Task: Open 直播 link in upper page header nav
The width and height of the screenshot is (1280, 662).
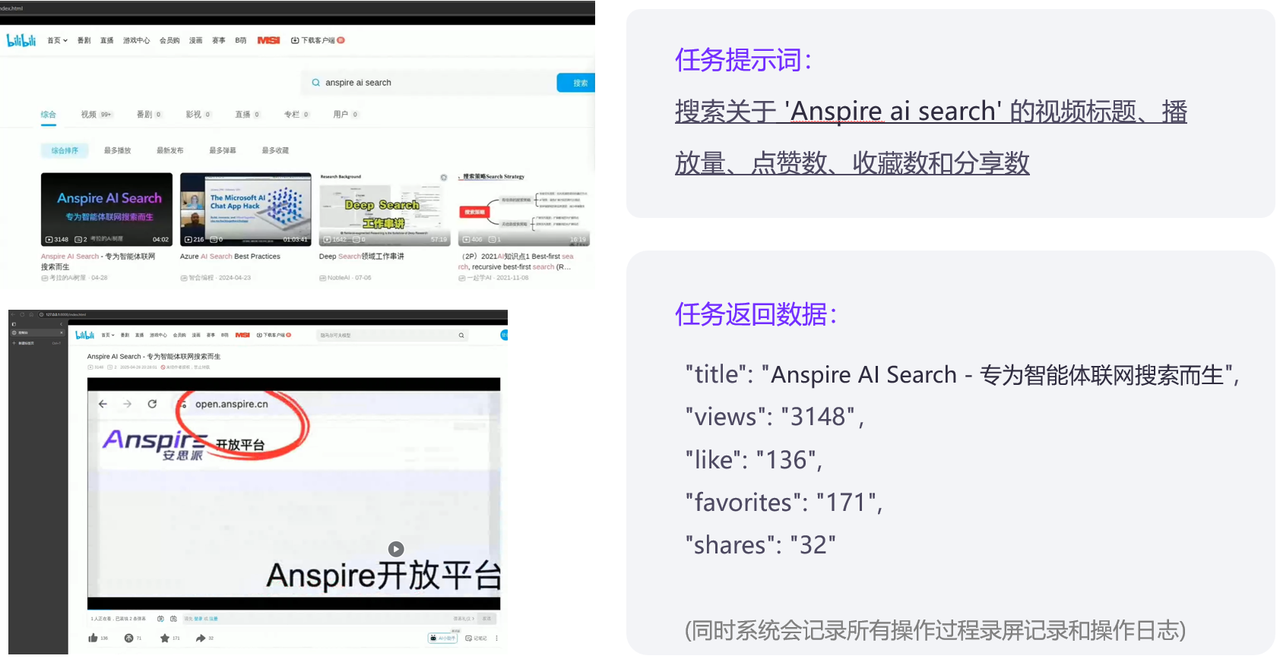Action: pos(107,40)
